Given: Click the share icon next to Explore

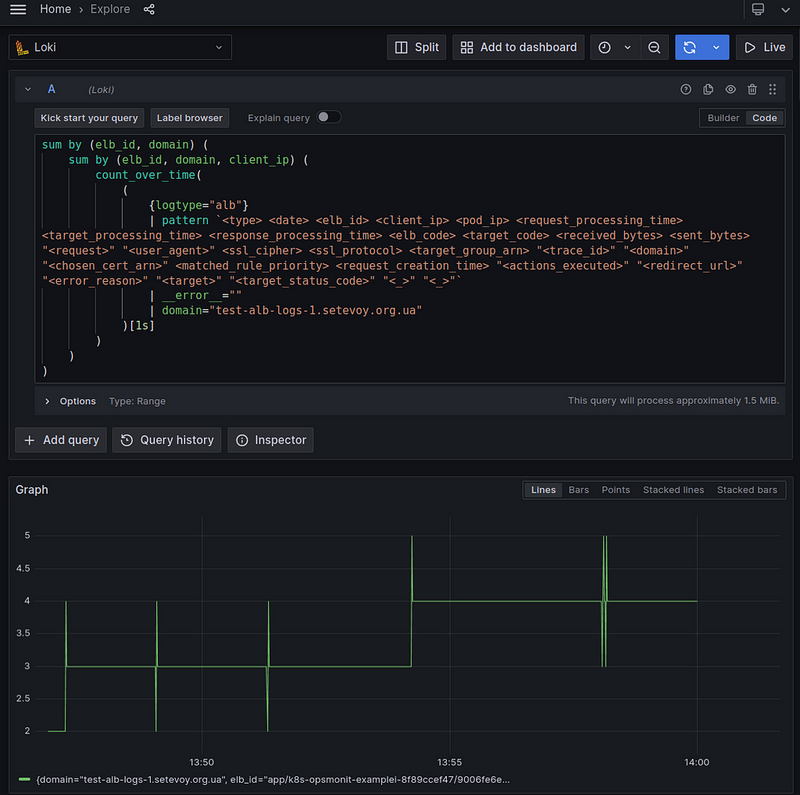Looking at the screenshot, I should [x=149, y=9].
